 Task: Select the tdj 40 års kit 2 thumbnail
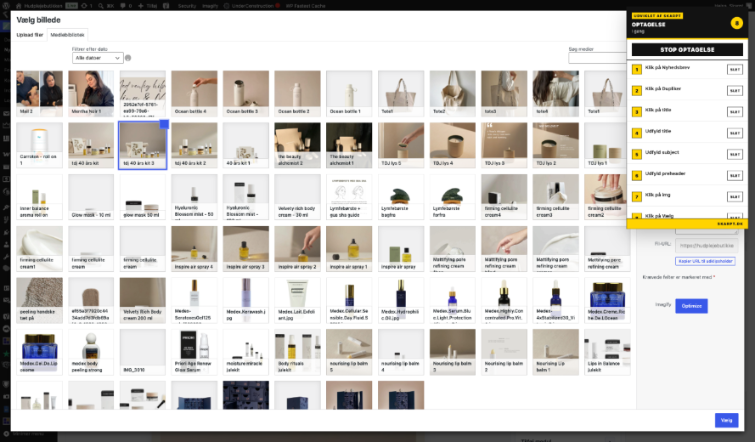[195, 145]
